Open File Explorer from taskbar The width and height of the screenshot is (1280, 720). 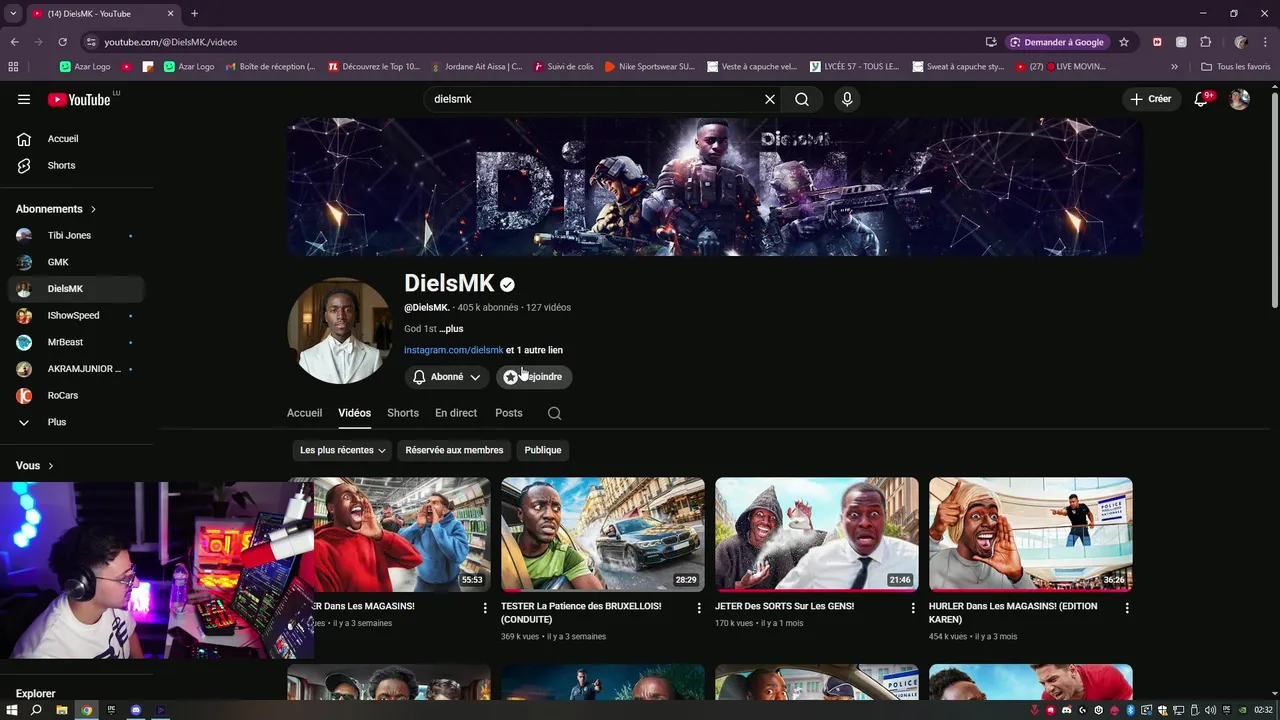point(61,710)
